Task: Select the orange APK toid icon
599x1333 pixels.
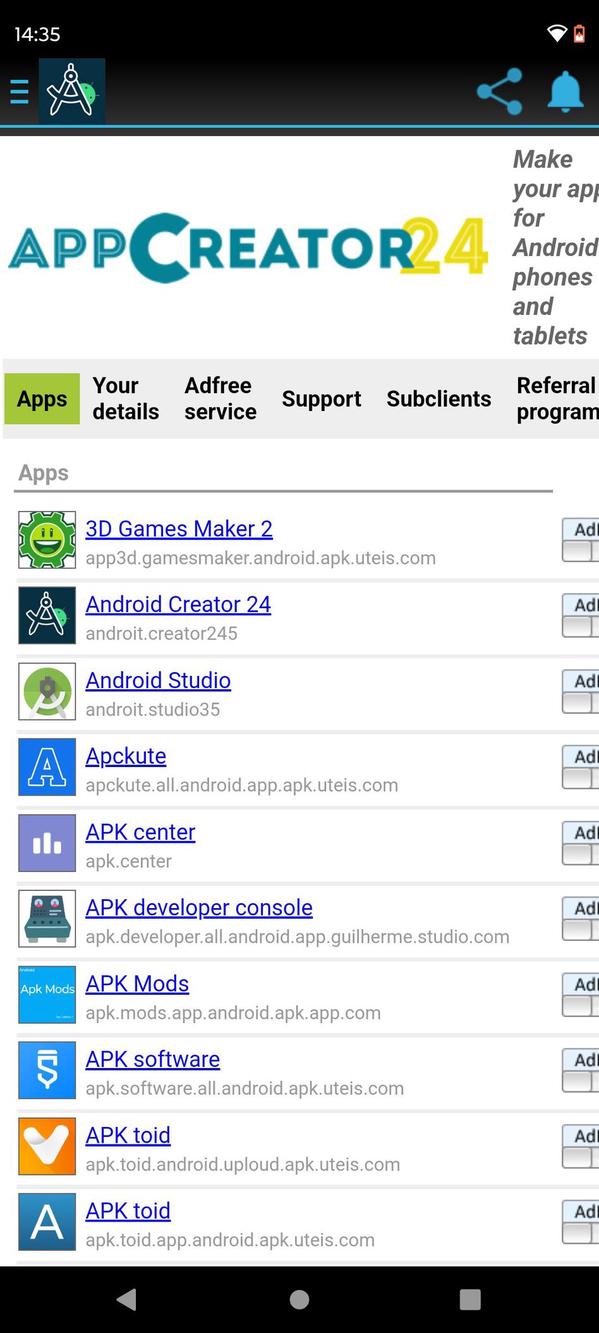Action: coord(47,1146)
